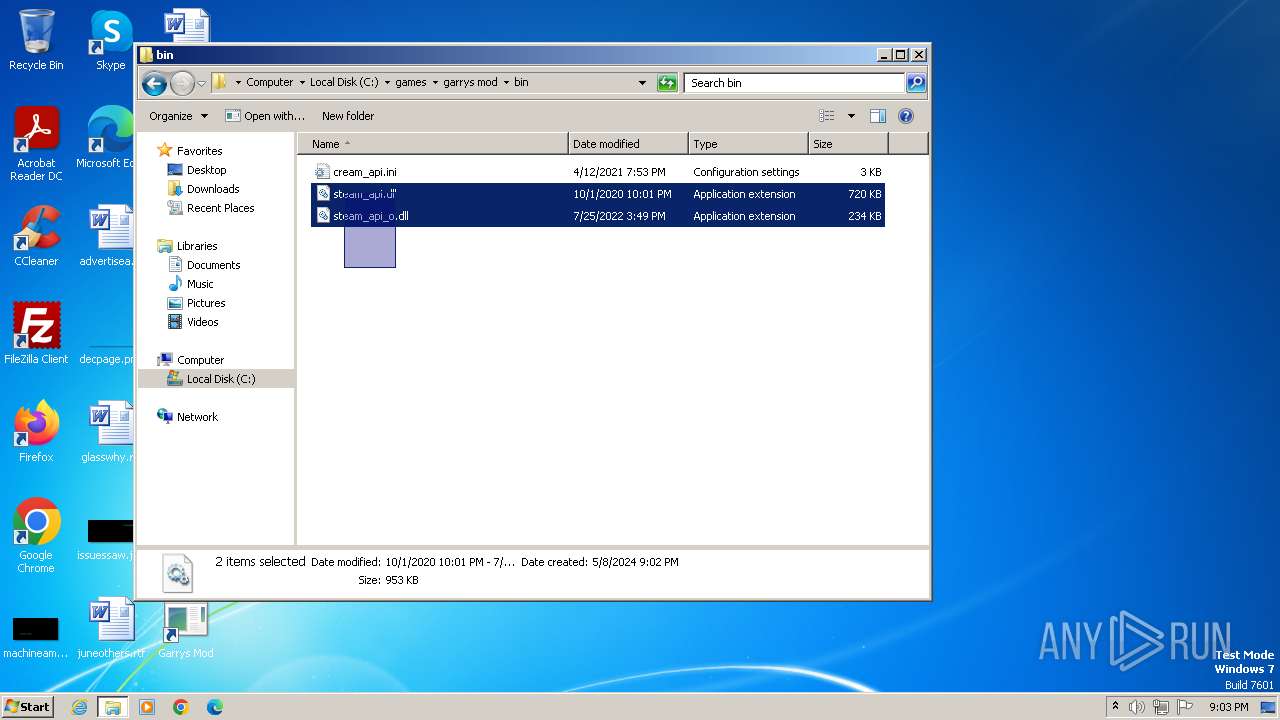Open Recent Places in Favorites

coord(220,208)
